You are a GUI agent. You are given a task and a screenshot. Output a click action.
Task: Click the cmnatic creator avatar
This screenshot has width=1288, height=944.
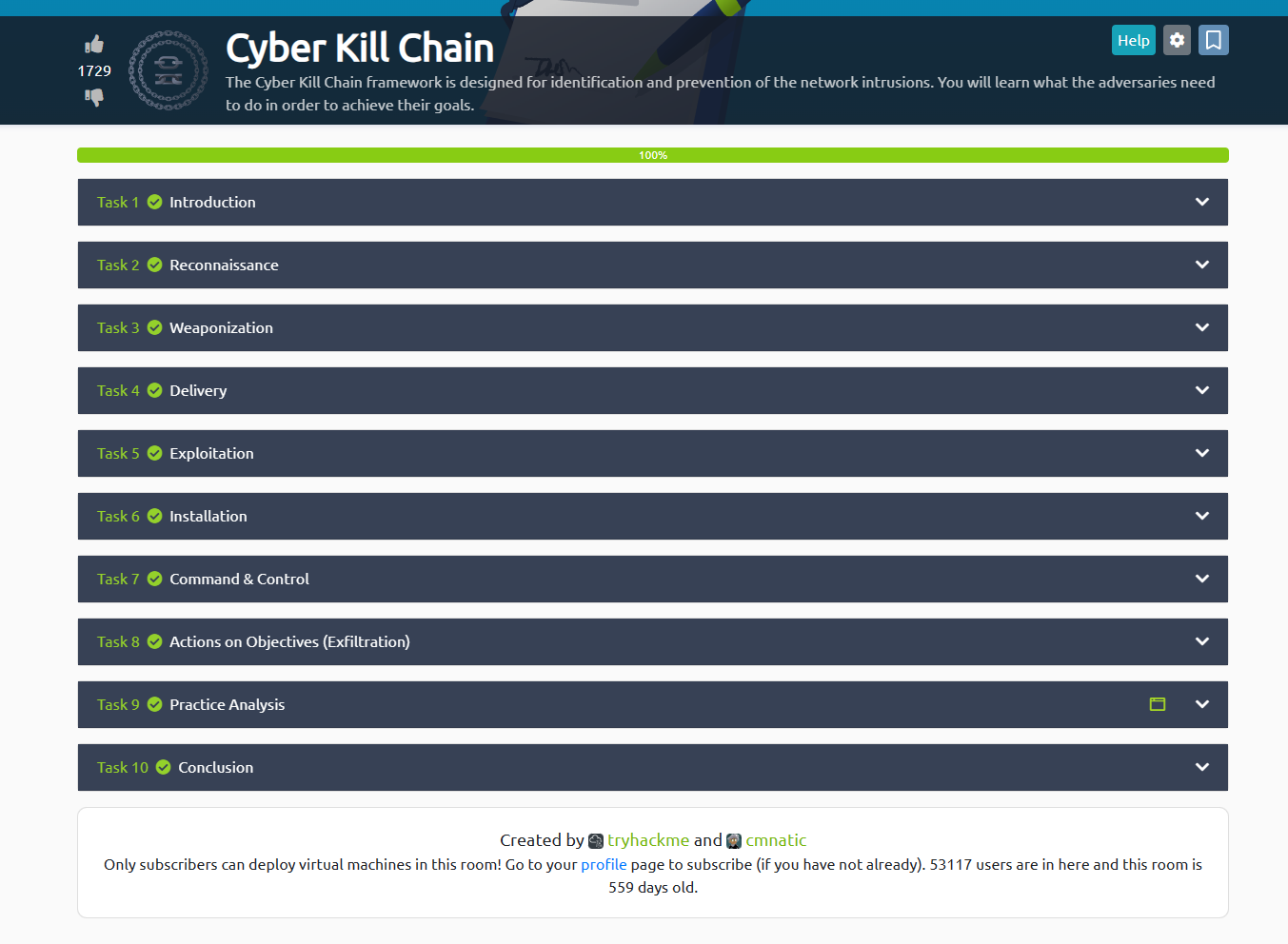tap(734, 840)
